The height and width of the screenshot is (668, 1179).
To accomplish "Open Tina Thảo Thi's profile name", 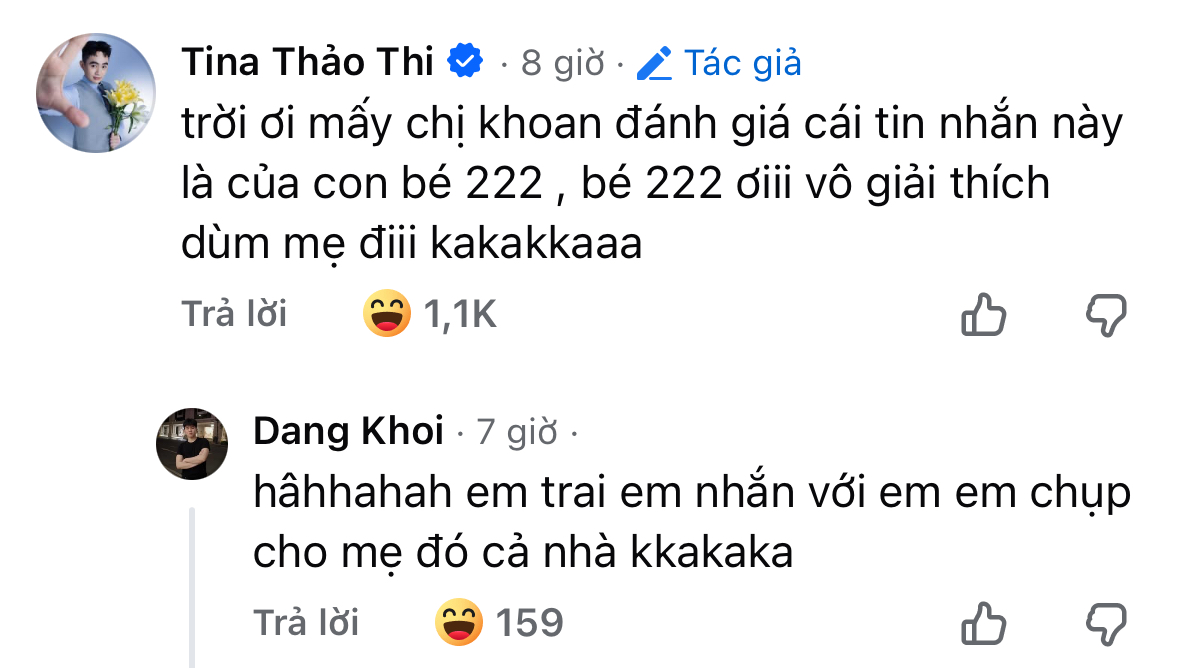I will 310,60.
